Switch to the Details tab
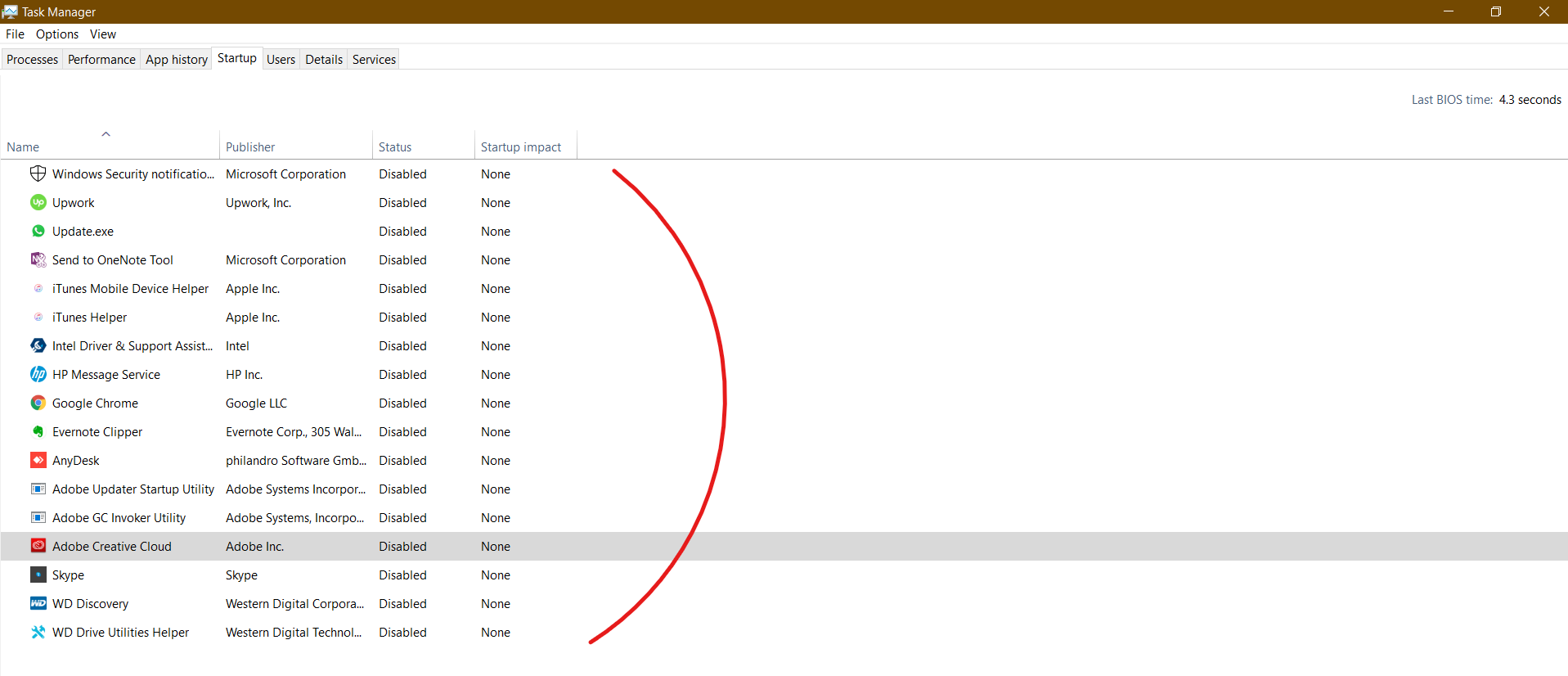This screenshot has height=676, width=1568. (x=324, y=59)
